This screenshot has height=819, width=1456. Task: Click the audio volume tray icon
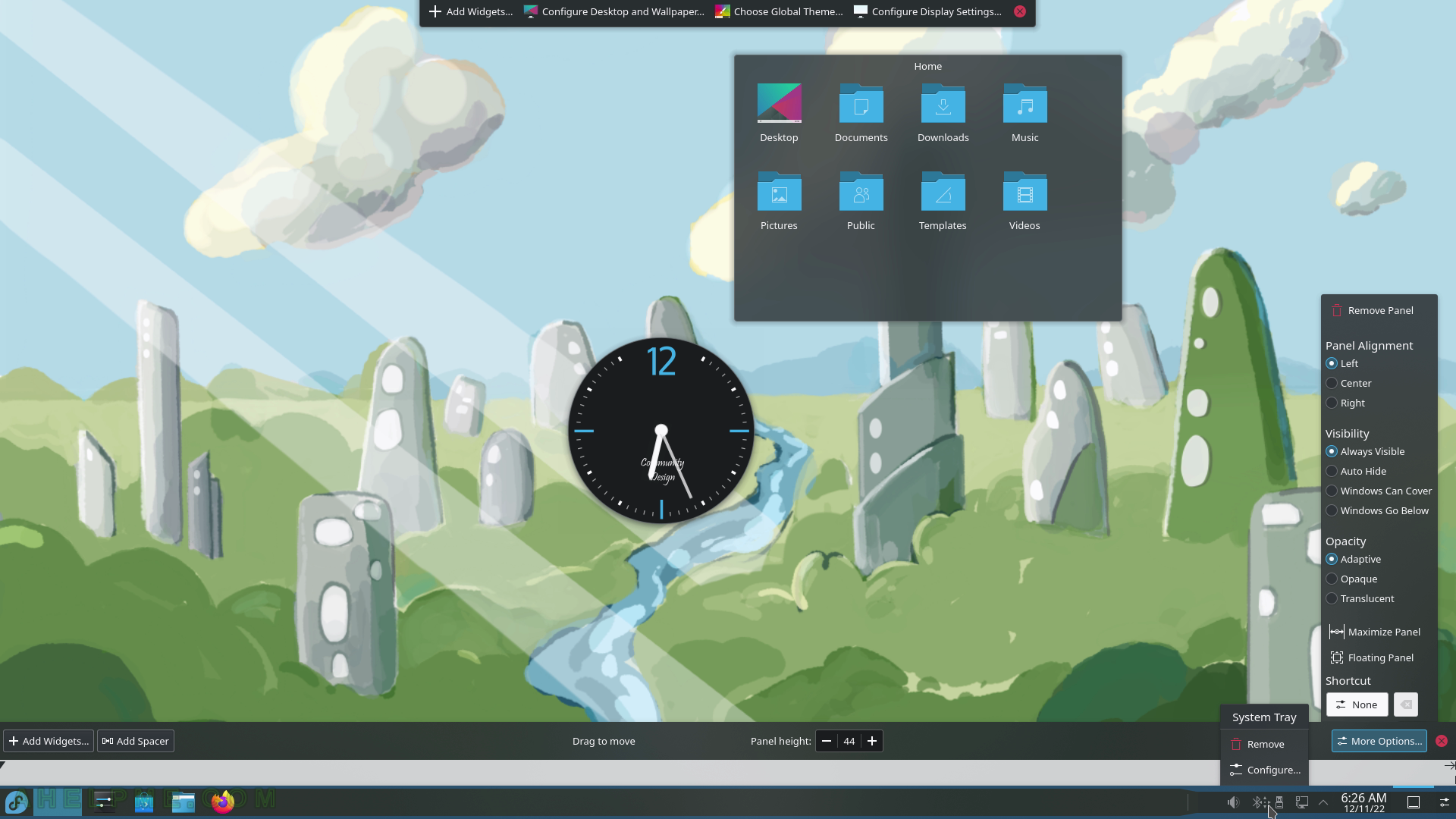(x=1234, y=802)
